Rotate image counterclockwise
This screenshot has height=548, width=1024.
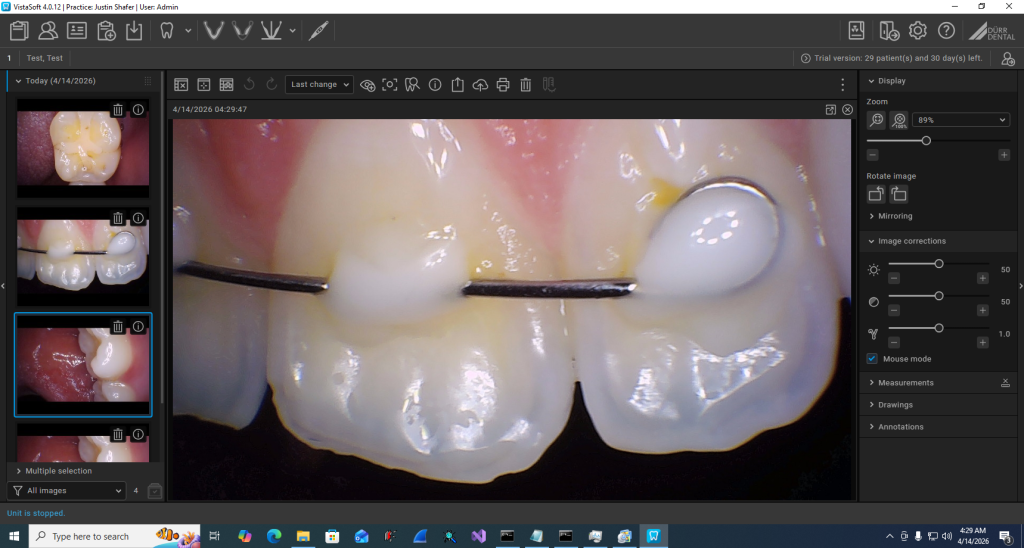pyautogui.click(x=875, y=195)
